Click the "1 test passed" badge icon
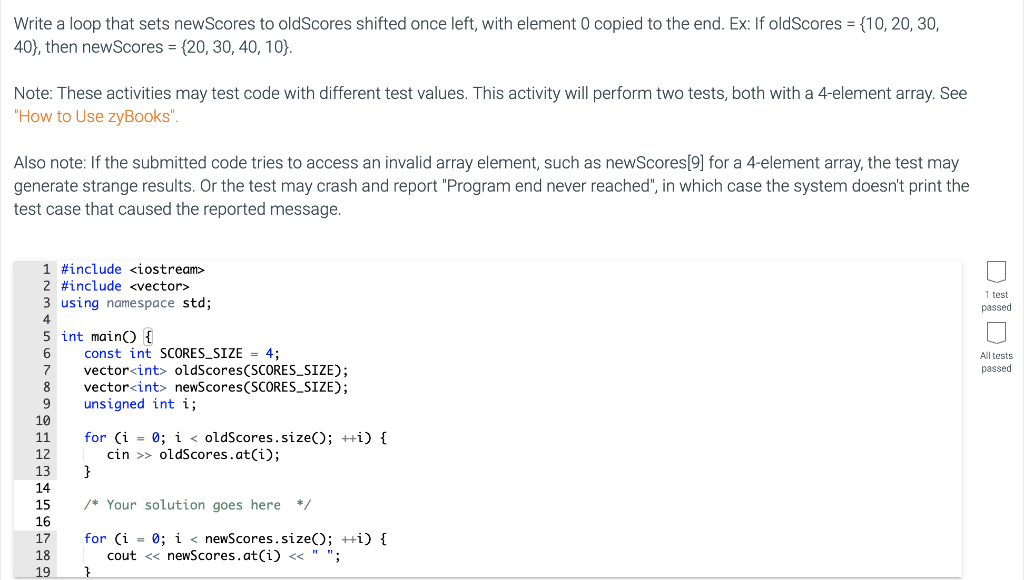The width and height of the screenshot is (1024, 580). (x=996, y=272)
